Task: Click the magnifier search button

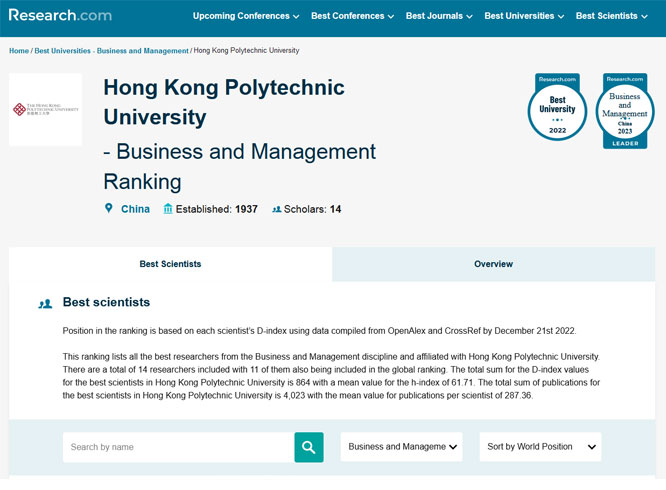Action: 309,447
